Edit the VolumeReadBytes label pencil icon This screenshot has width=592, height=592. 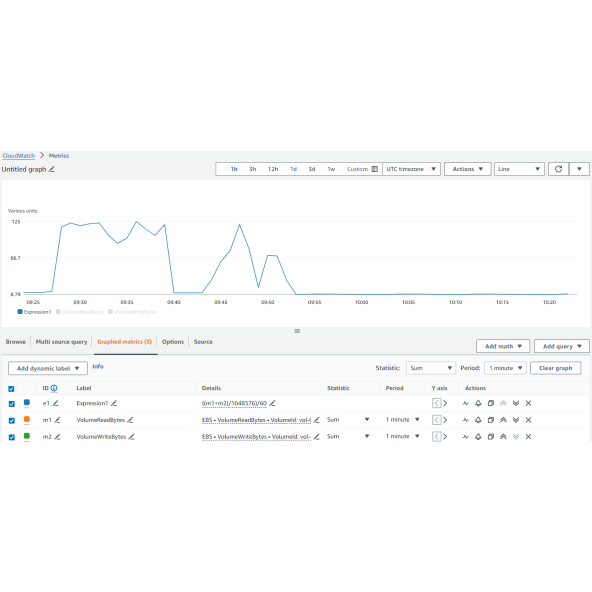click(x=130, y=420)
